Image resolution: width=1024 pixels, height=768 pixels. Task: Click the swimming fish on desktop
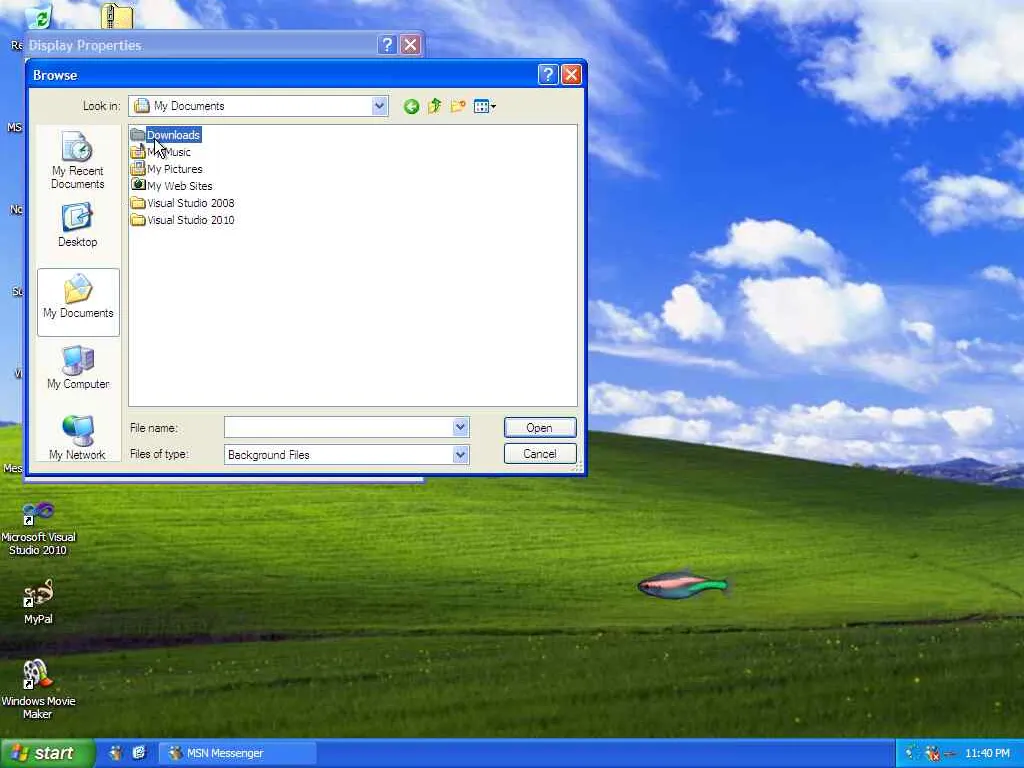coord(682,586)
